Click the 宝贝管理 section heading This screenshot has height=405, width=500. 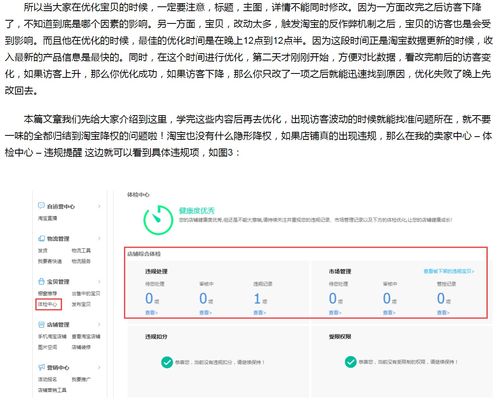tap(58, 282)
